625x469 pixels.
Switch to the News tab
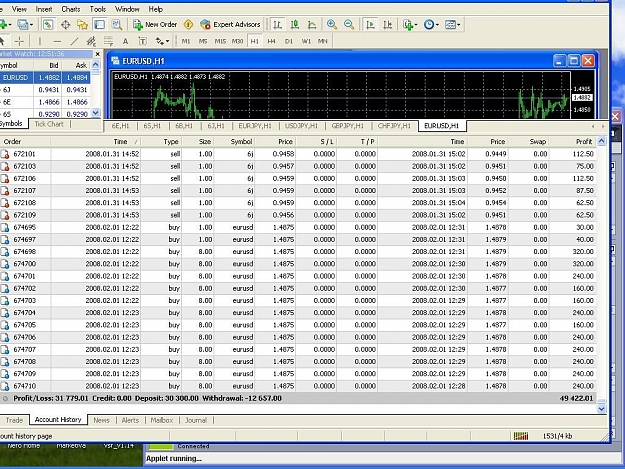tap(101, 420)
